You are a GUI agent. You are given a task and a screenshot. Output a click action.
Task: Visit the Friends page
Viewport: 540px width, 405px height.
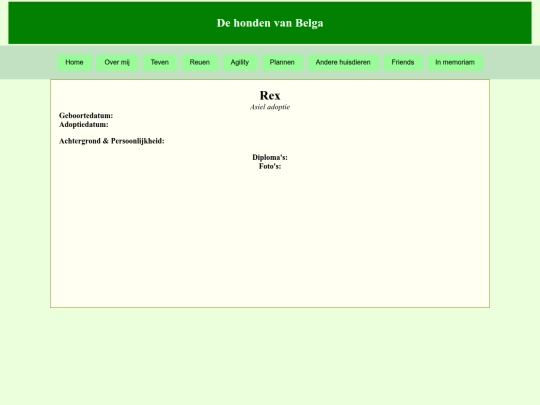[x=403, y=62]
